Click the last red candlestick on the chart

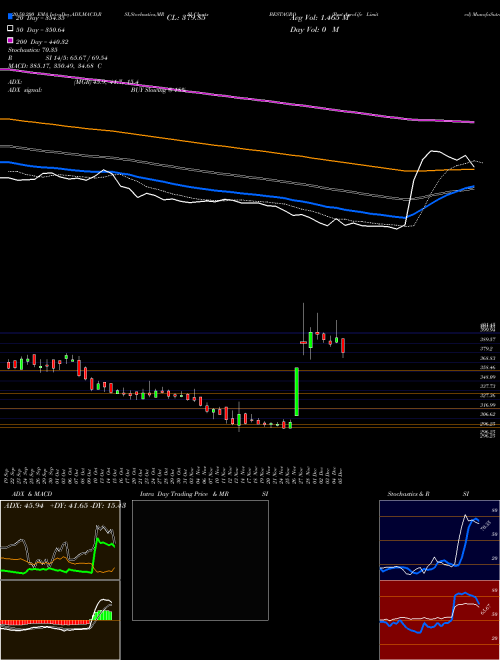coord(343,346)
